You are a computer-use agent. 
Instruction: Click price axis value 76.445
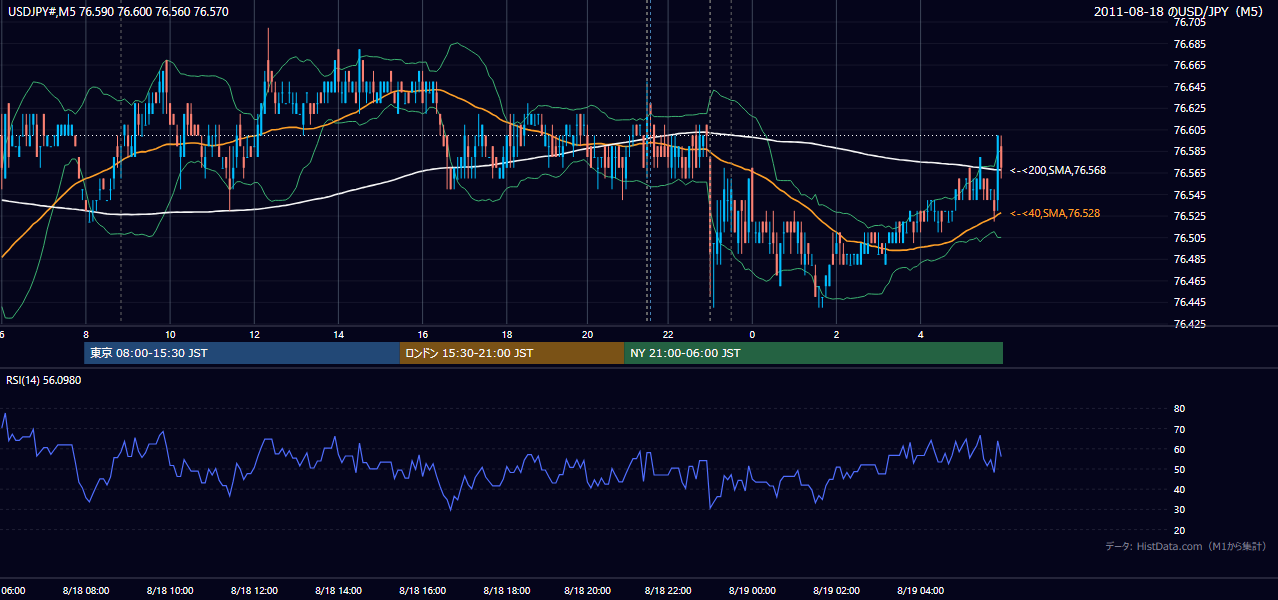(1189, 303)
